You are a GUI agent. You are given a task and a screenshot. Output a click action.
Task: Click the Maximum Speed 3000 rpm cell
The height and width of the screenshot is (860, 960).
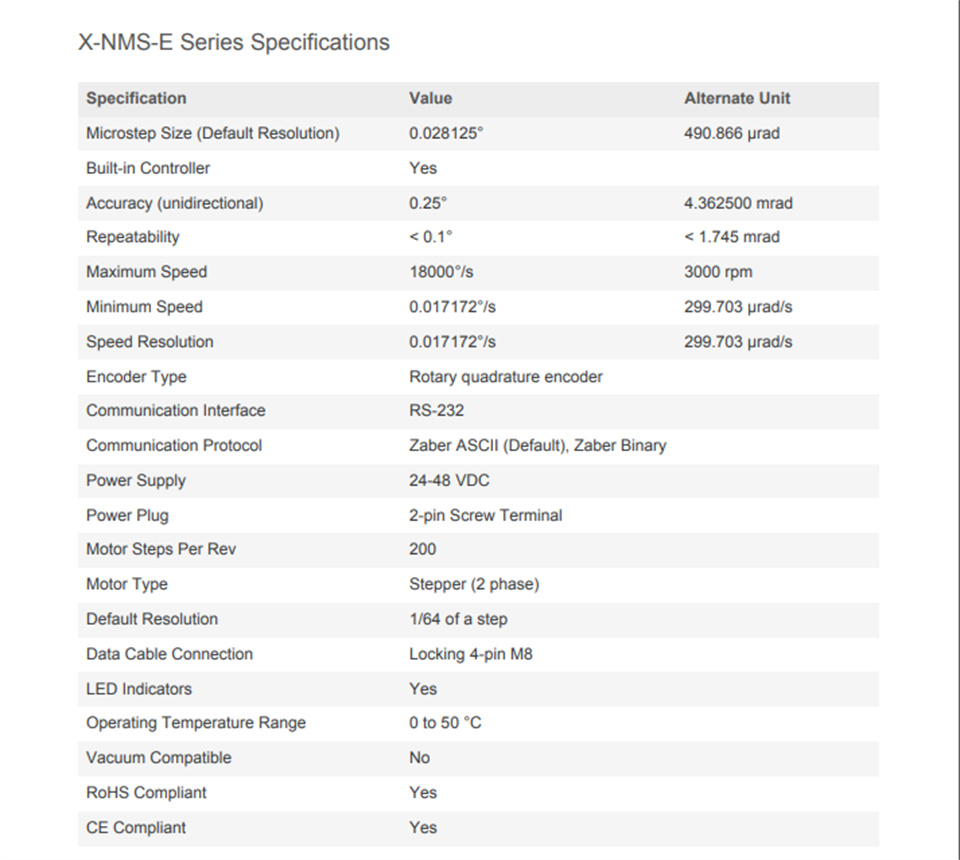(718, 272)
